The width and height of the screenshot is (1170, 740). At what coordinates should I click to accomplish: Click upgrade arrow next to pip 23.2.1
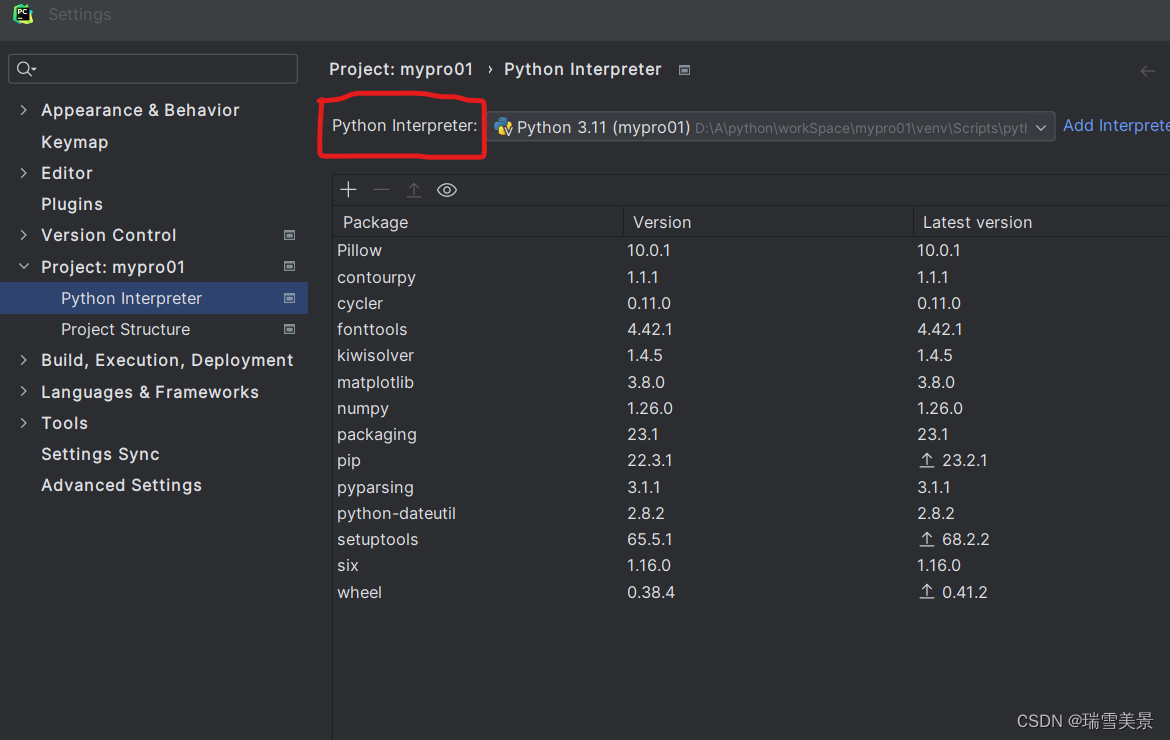coord(927,460)
